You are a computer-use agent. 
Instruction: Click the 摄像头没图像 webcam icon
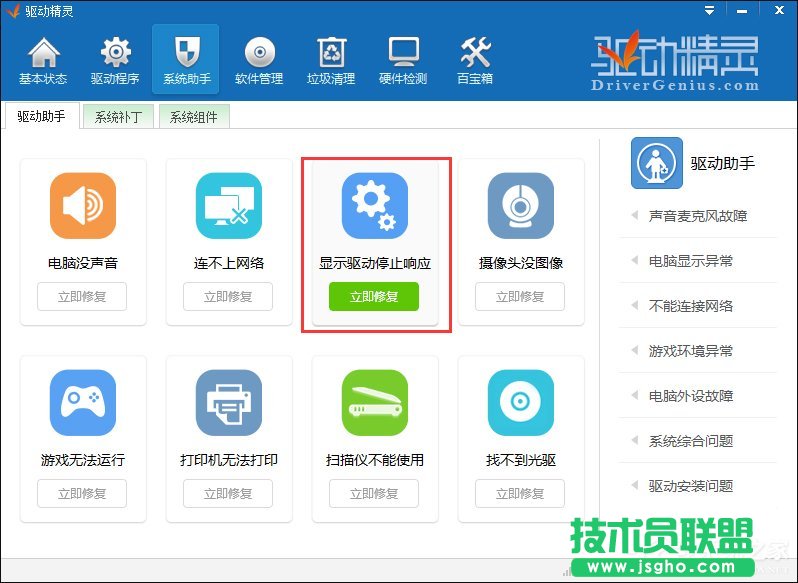[x=521, y=206]
